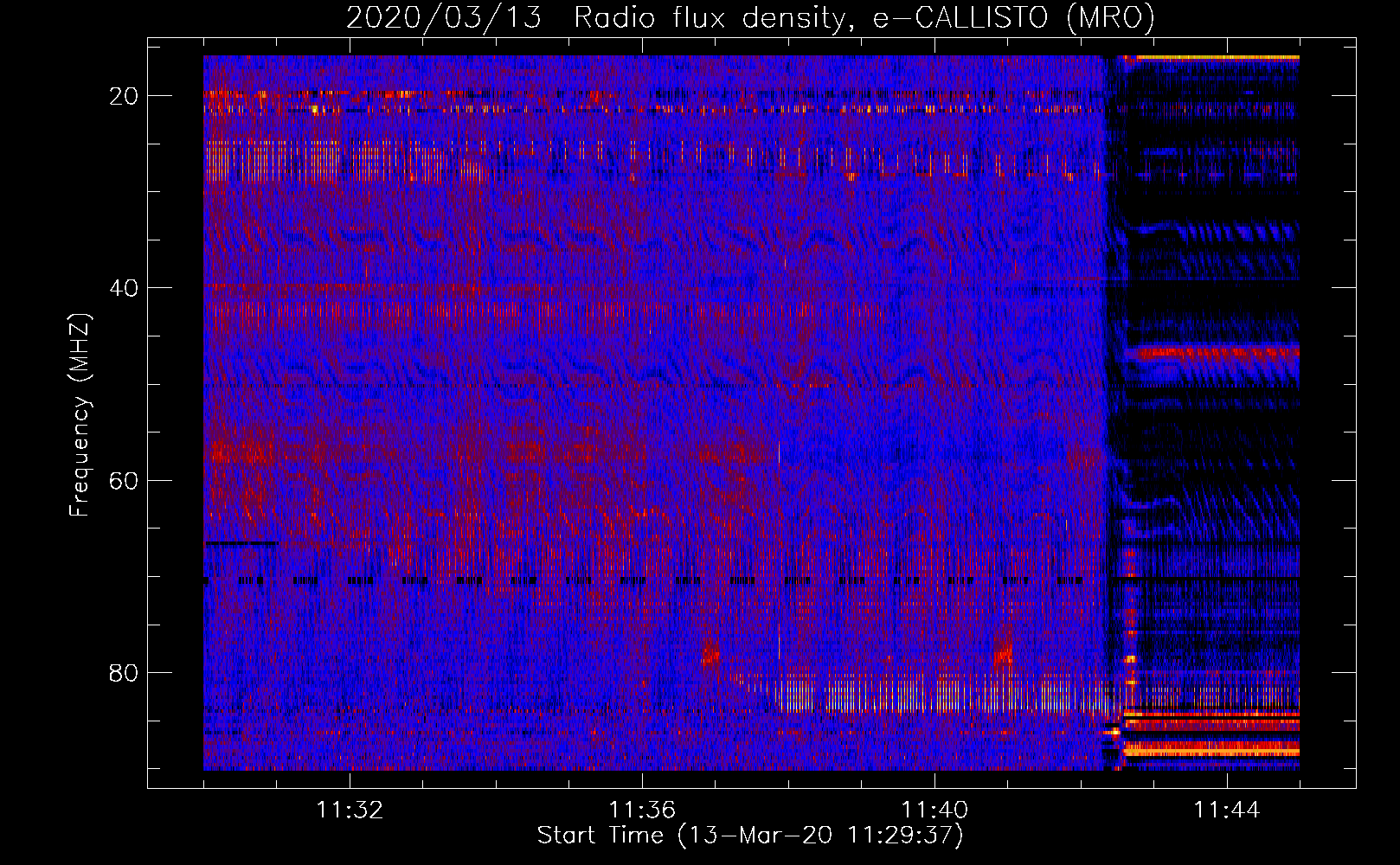
Task: Click the 'Start Time (13-Mar-20 11:29:37)' label
Action: (750, 836)
